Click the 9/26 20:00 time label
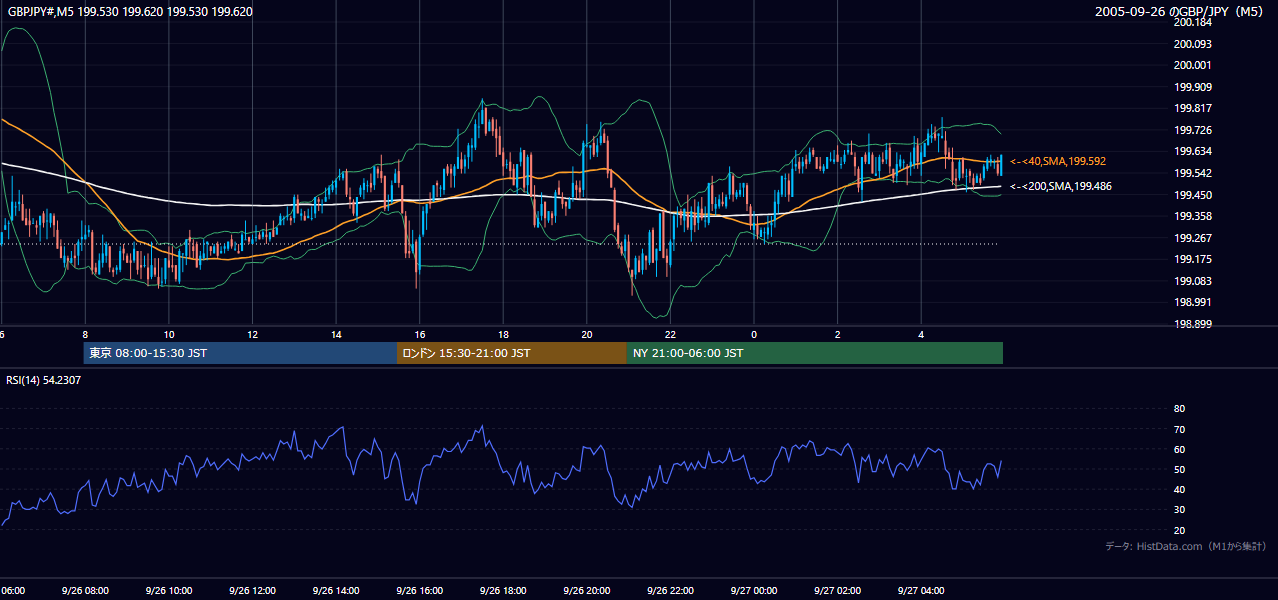 tap(587, 591)
